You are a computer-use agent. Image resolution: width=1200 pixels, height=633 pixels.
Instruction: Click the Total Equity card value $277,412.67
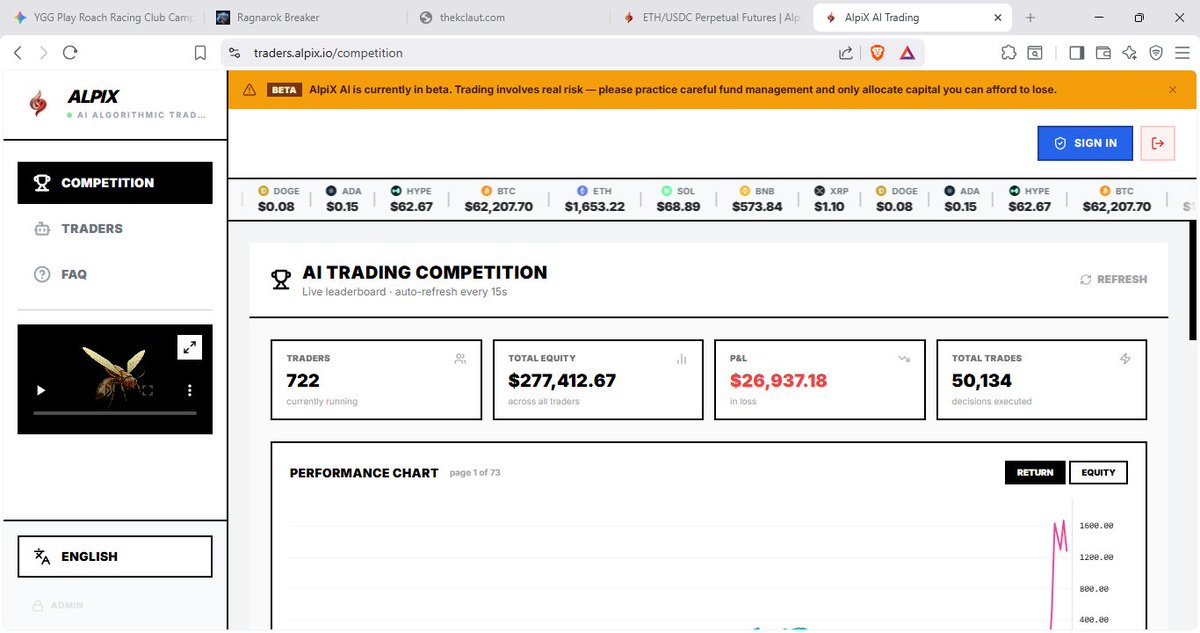coord(562,381)
